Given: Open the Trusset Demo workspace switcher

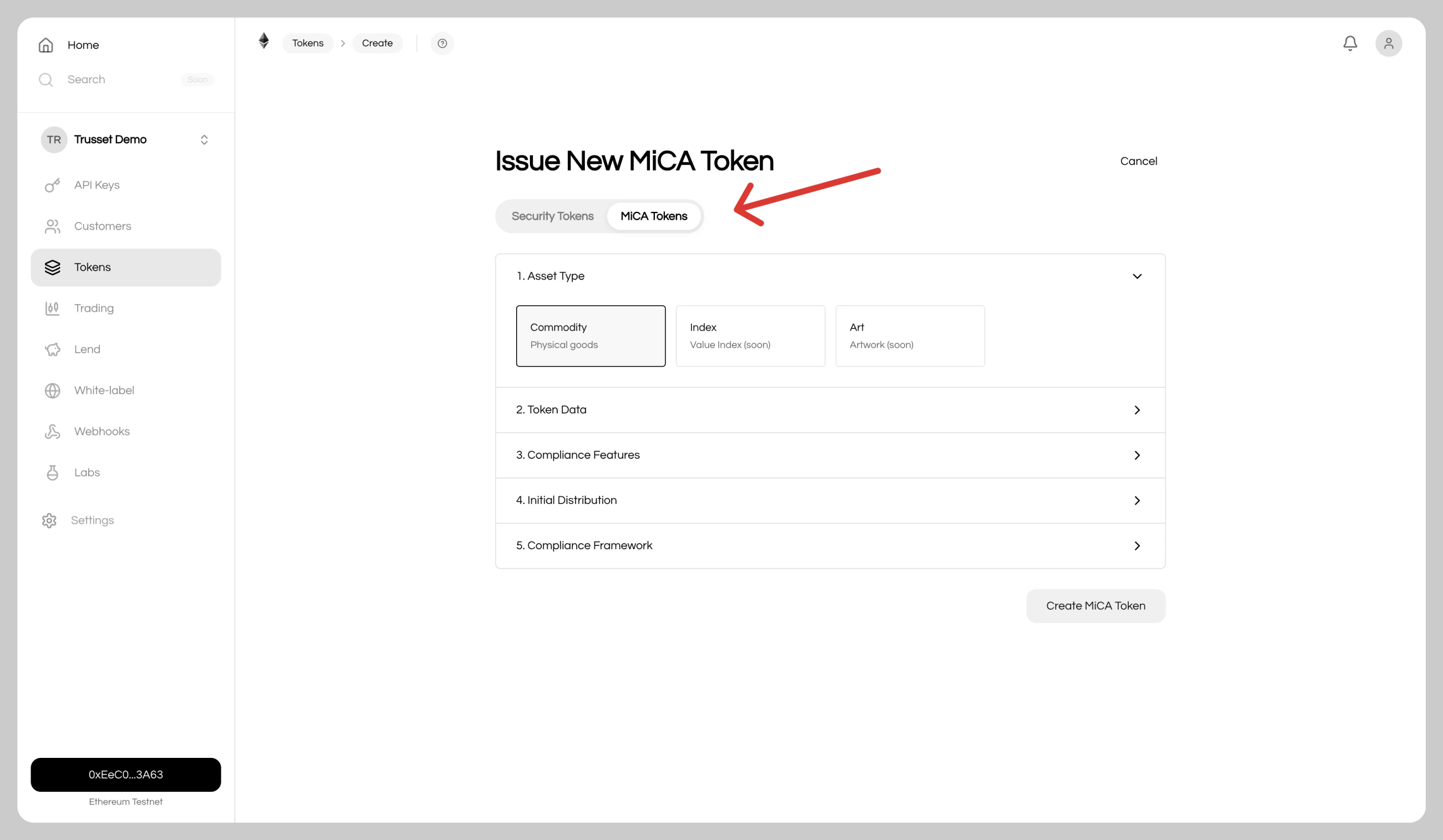Looking at the screenshot, I should click(204, 139).
